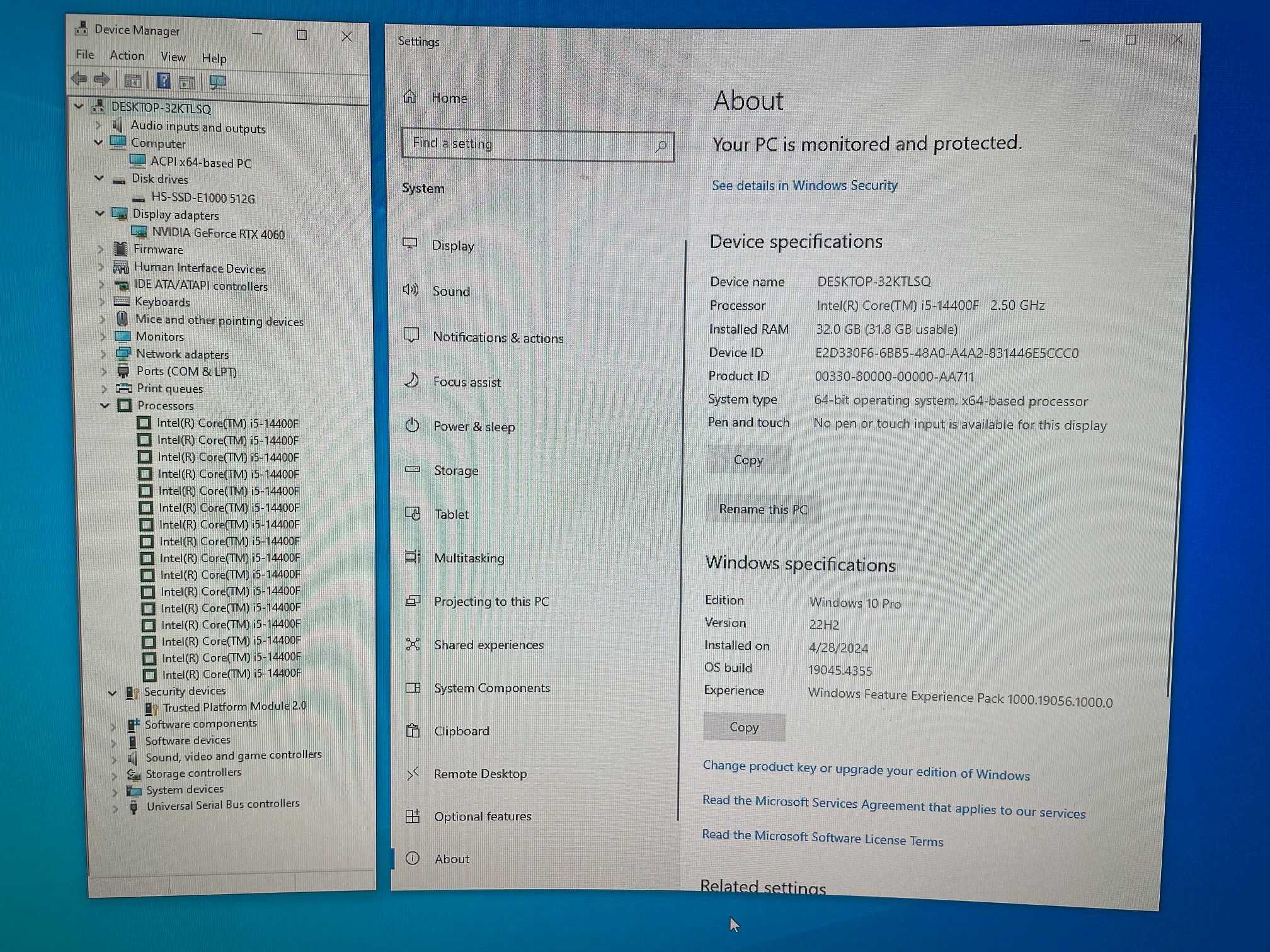Open Microsoft Software License Terms link
This screenshot has width=1270, height=952.
[822, 837]
